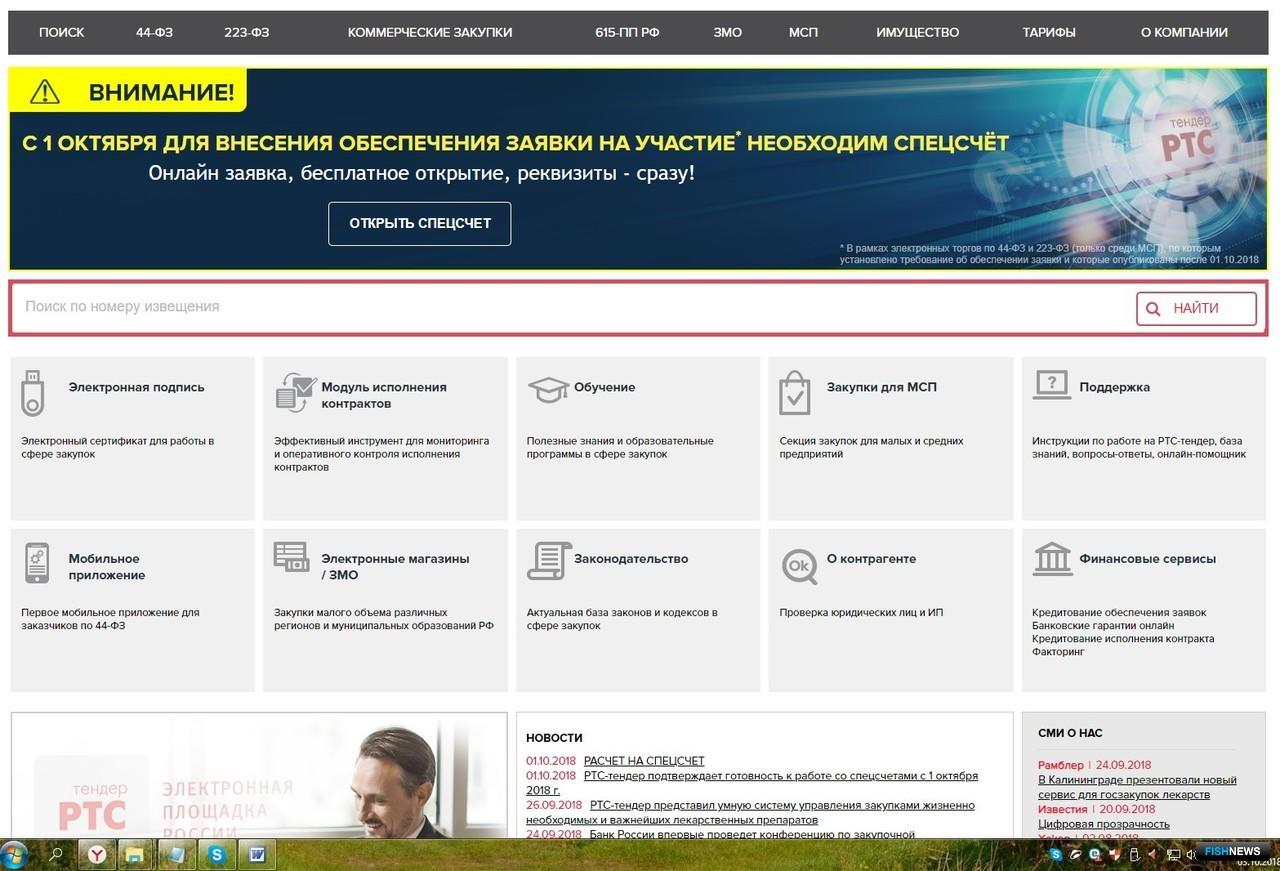Open the Цифровая прозрачность article link
Screen dimensions: 1280x871
click(1103, 825)
